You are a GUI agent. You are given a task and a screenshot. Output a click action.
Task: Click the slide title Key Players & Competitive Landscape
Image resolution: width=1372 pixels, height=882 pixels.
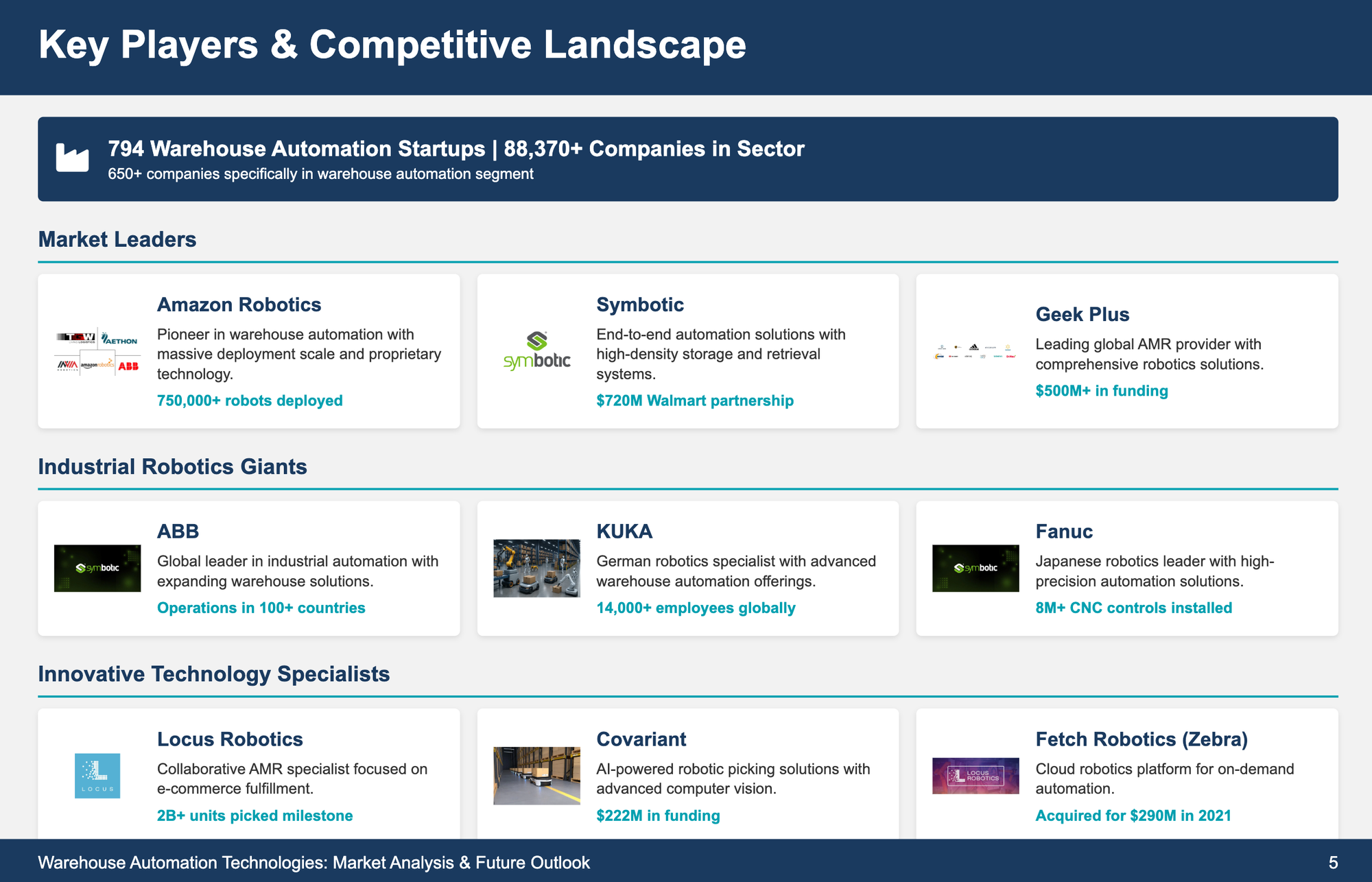392,45
